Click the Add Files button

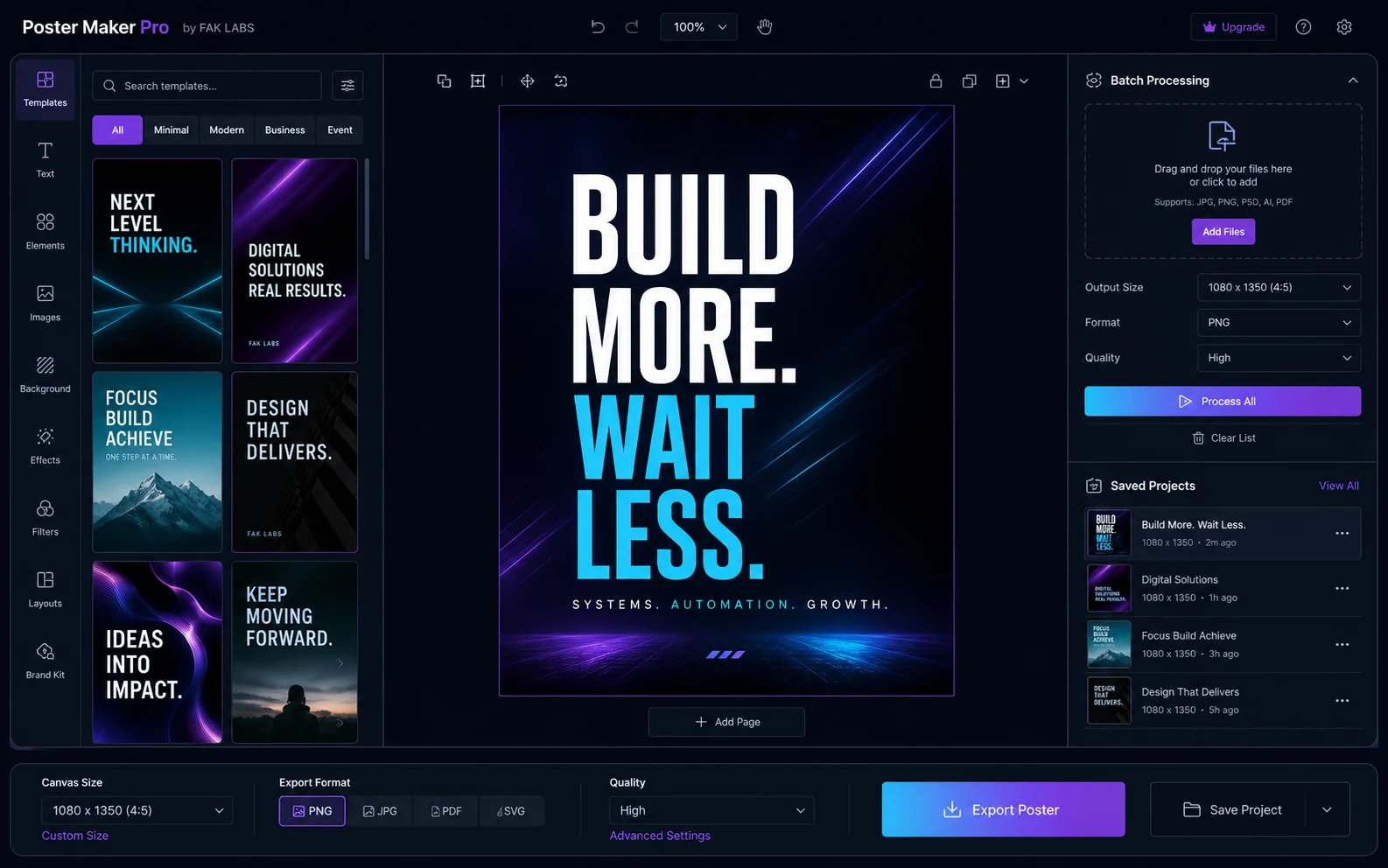pos(1223,232)
